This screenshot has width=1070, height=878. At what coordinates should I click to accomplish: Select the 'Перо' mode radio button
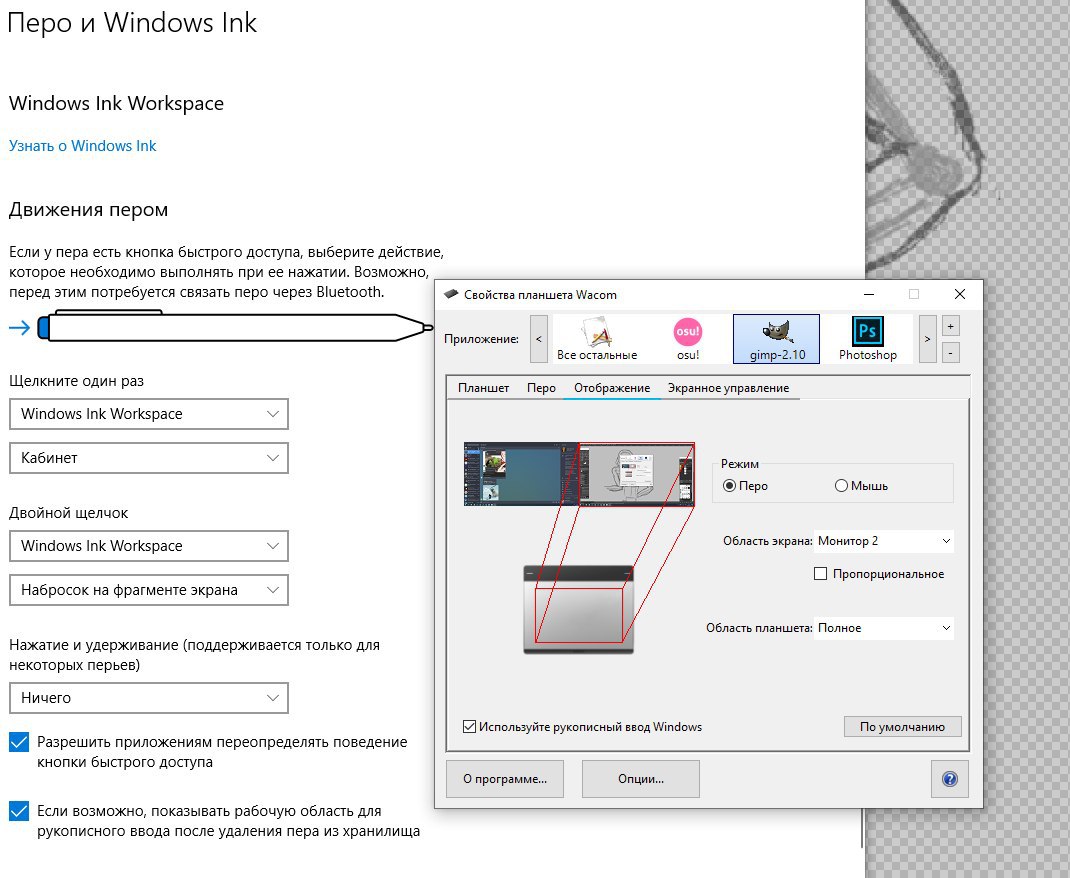coord(729,486)
